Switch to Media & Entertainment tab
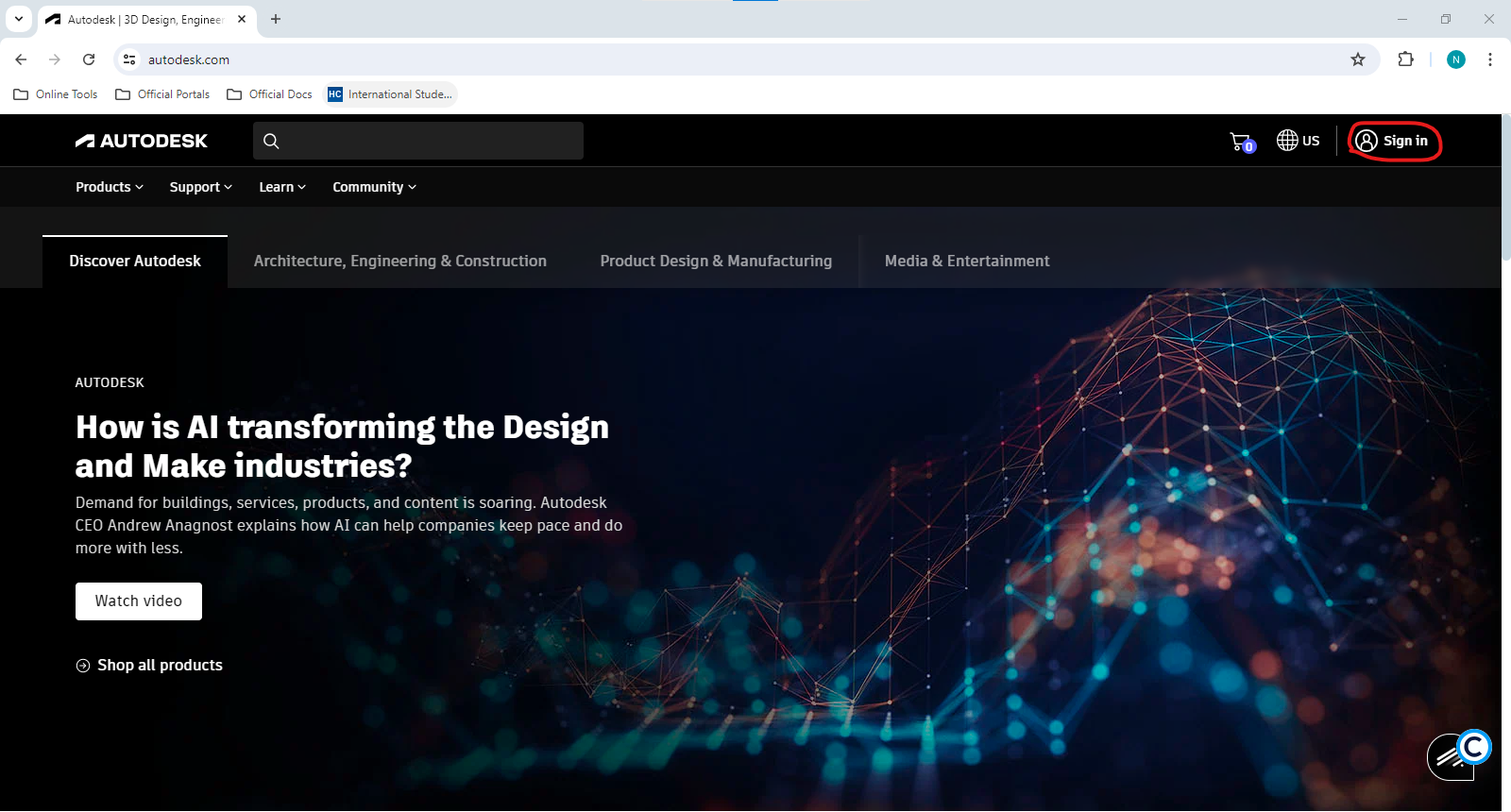 click(967, 262)
